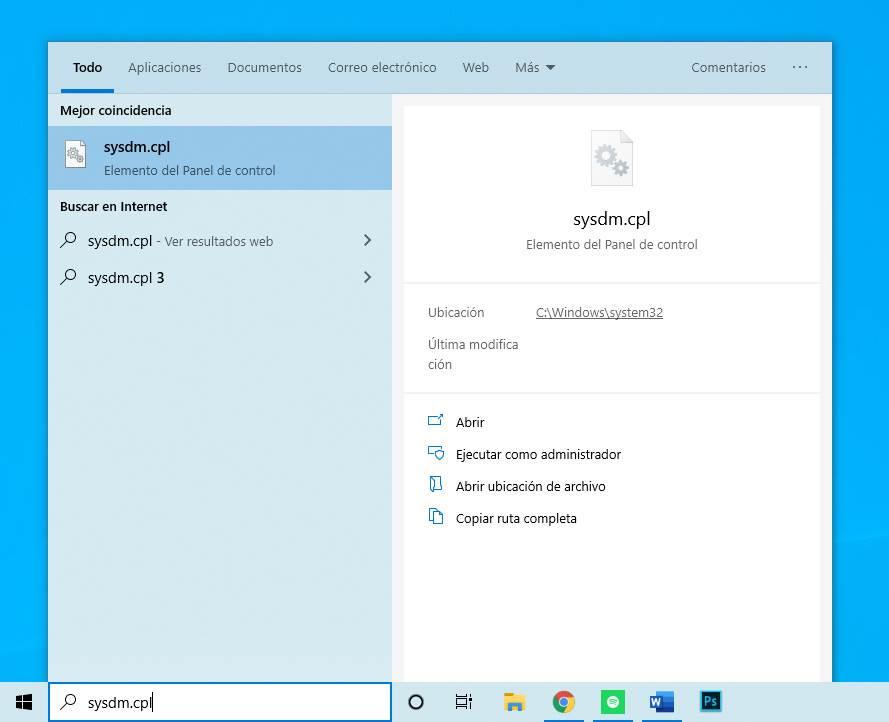This screenshot has height=722, width=889.
Task: Click Abrir to open sysdm.cpl
Action: (470, 422)
